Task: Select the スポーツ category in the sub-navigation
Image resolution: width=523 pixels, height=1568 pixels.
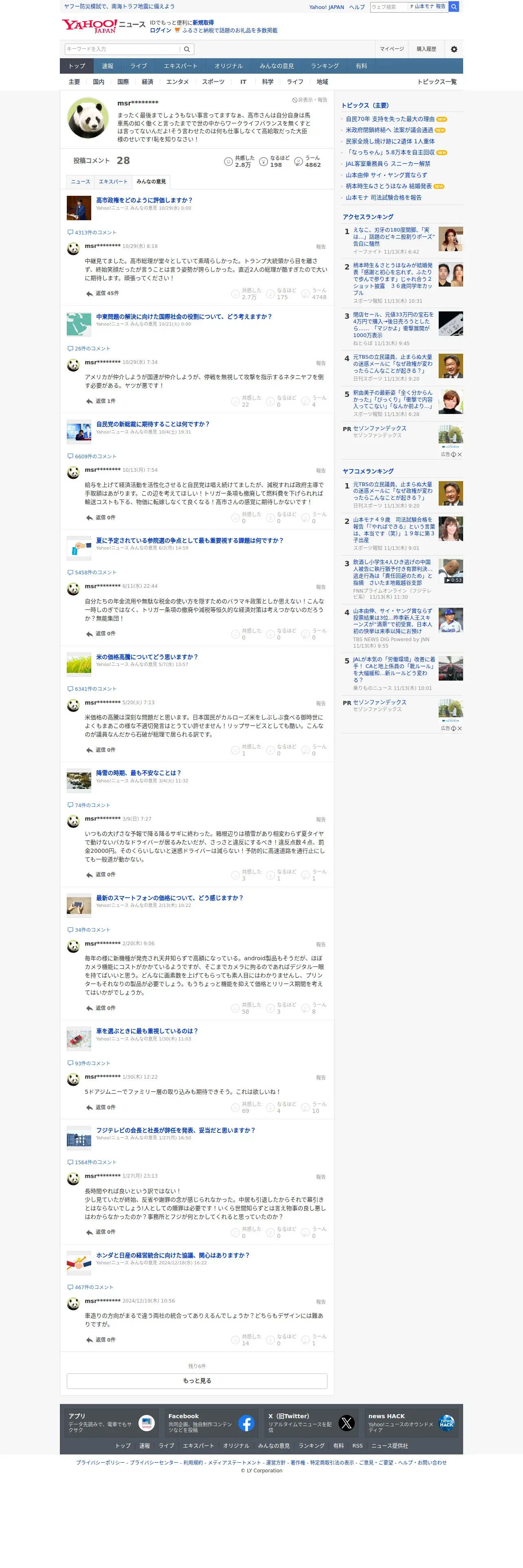Action: (213, 82)
